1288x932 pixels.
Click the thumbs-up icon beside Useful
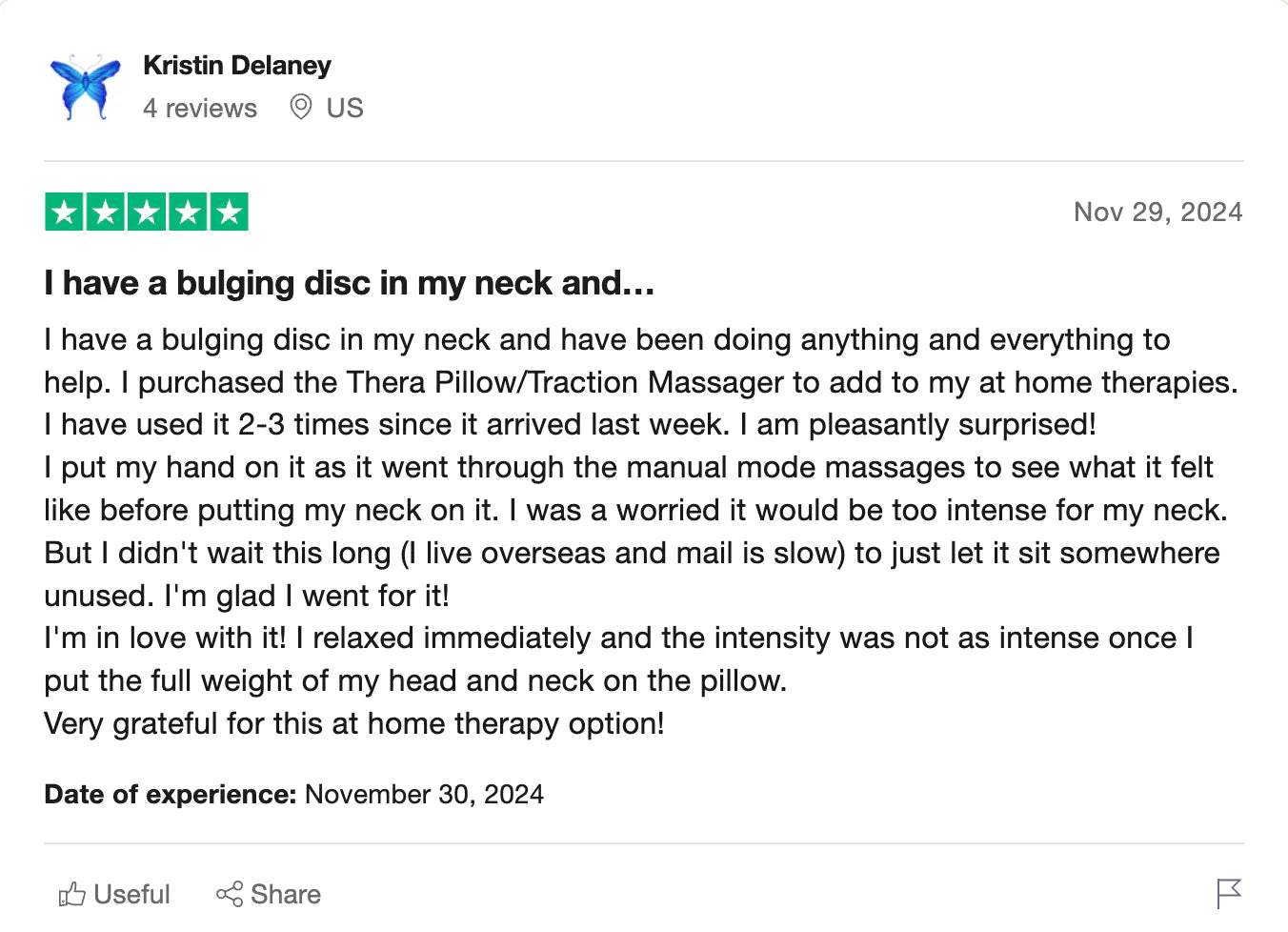click(72, 894)
